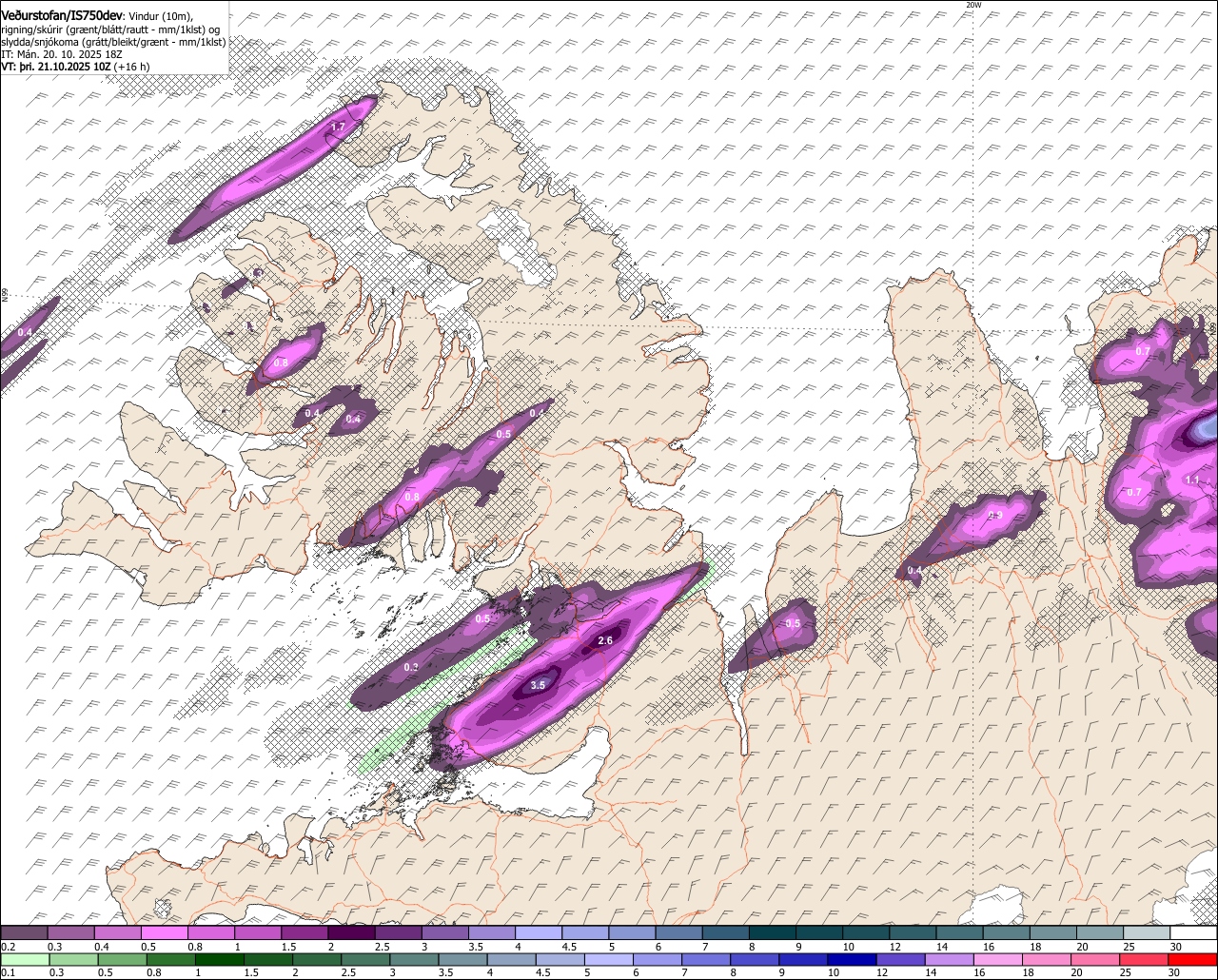Image resolution: width=1218 pixels, height=980 pixels.
Task: Choose lower legend swatch between 14 and 16
Action: pyautogui.click(x=948, y=960)
